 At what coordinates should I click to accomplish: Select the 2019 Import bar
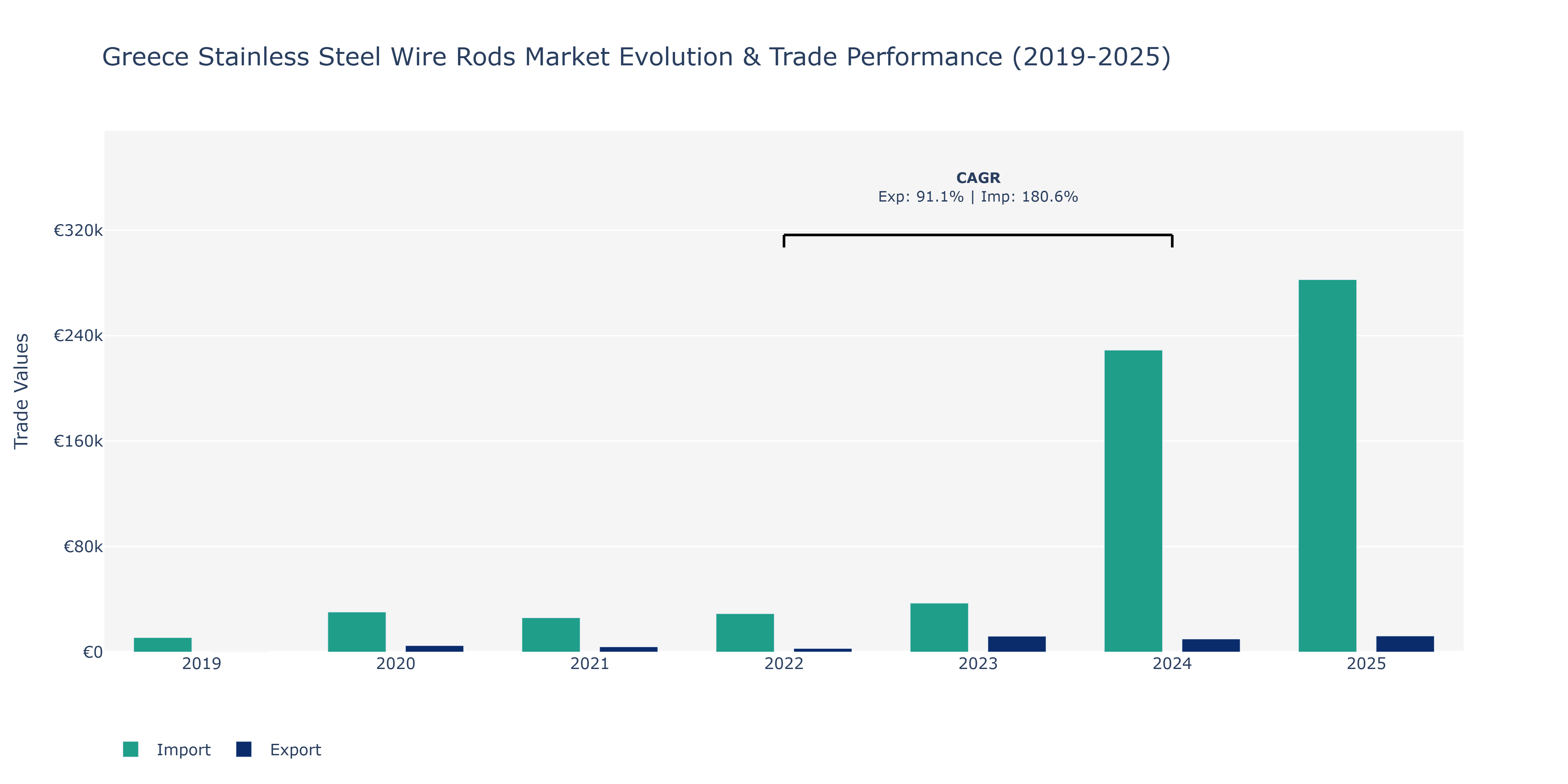163,645
